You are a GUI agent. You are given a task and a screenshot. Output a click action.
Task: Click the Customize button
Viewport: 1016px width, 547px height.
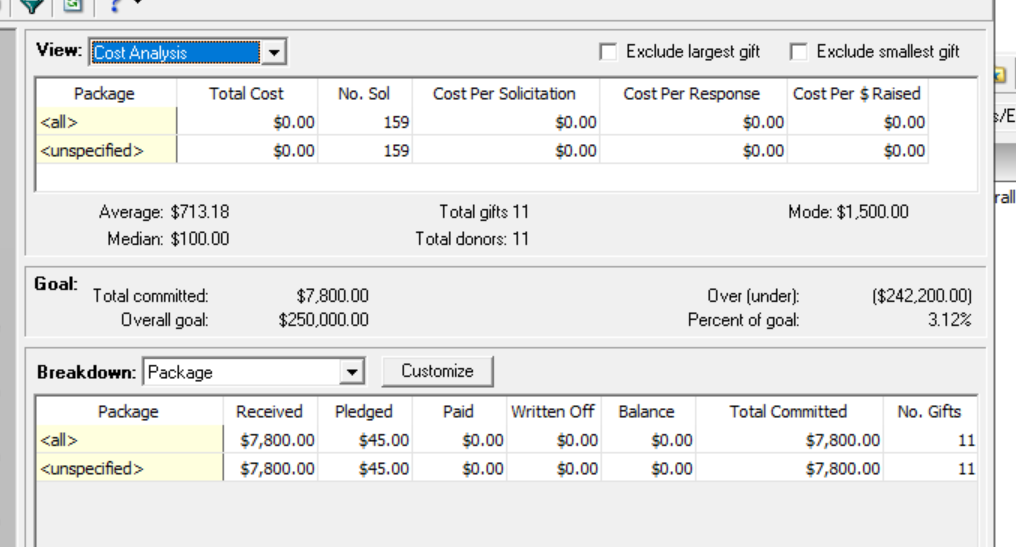[x=437, y=371]
